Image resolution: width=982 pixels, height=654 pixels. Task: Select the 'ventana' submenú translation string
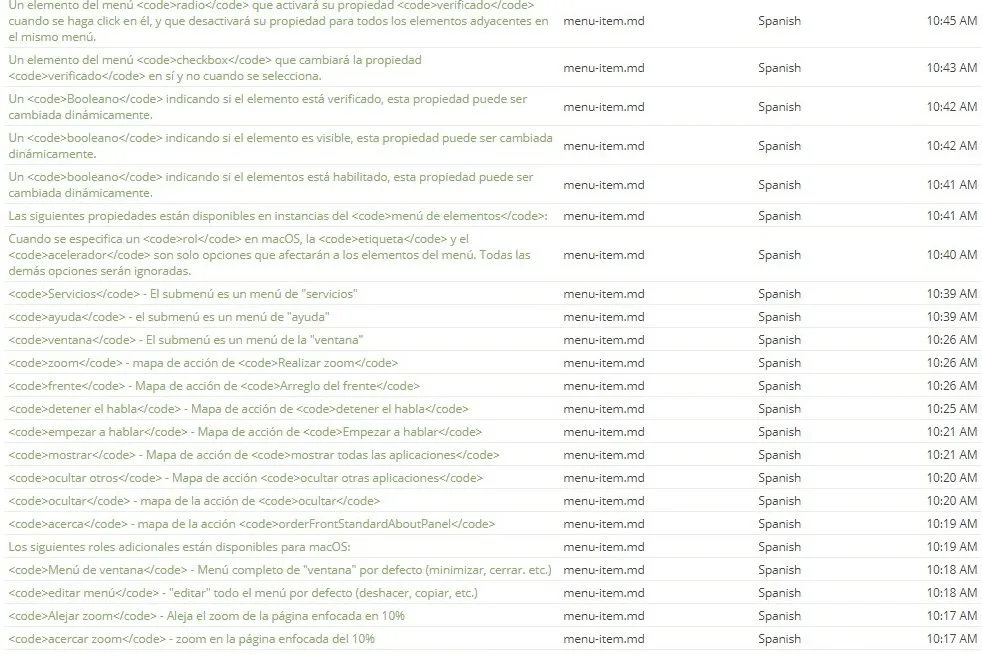point(186,340)
